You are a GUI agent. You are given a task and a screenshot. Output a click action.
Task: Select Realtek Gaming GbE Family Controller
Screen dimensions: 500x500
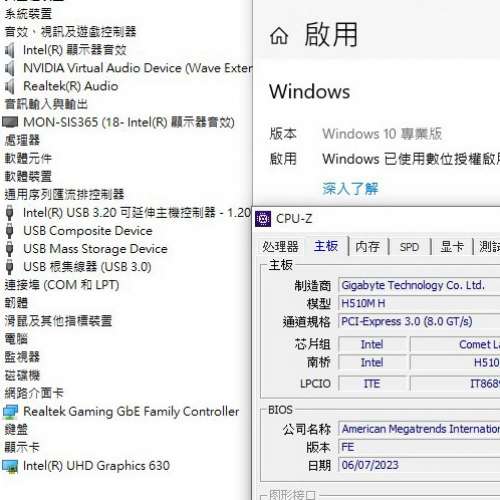(x=131, y=412)
